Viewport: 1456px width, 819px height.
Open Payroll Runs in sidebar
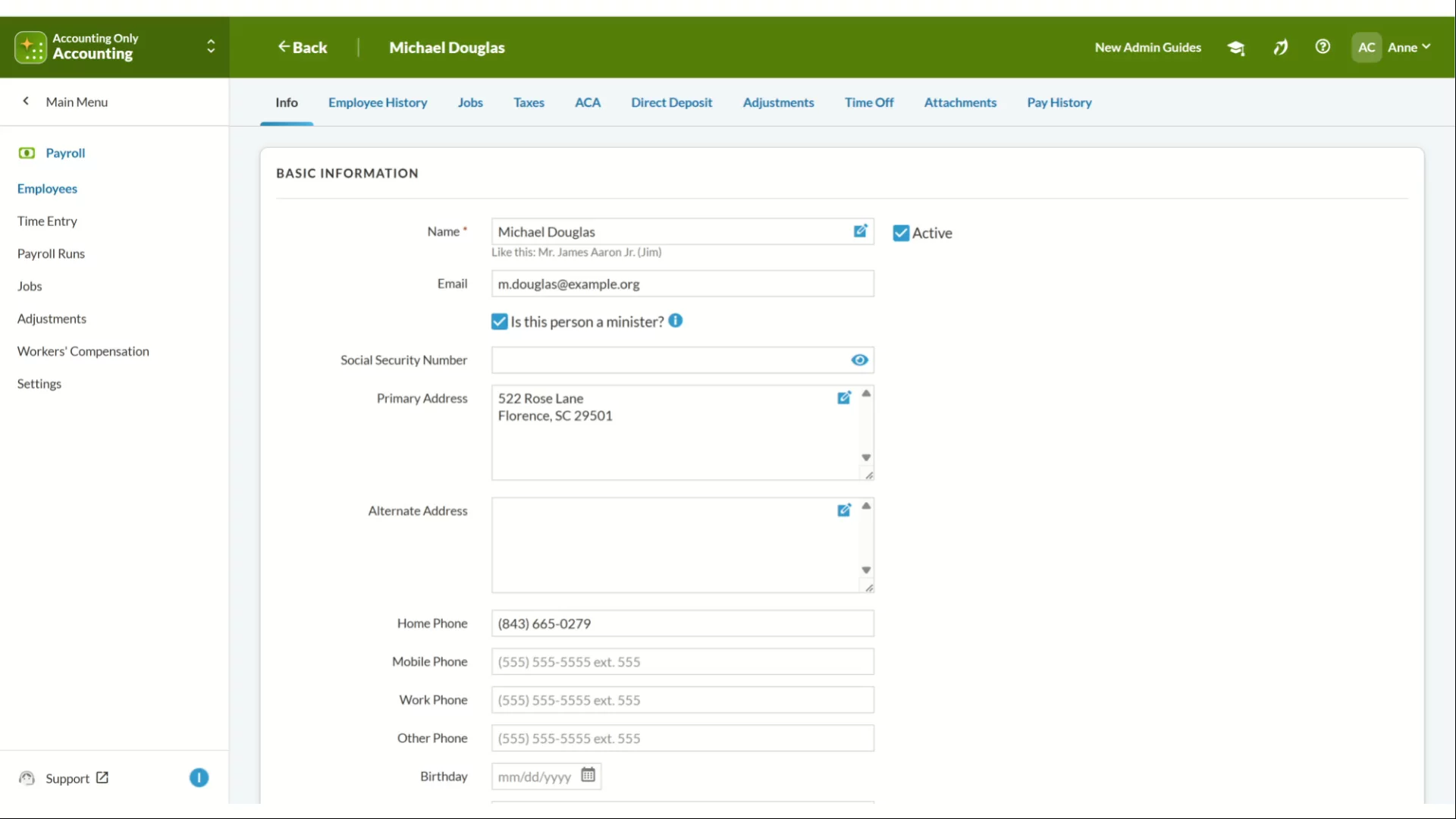coord(51,254)
